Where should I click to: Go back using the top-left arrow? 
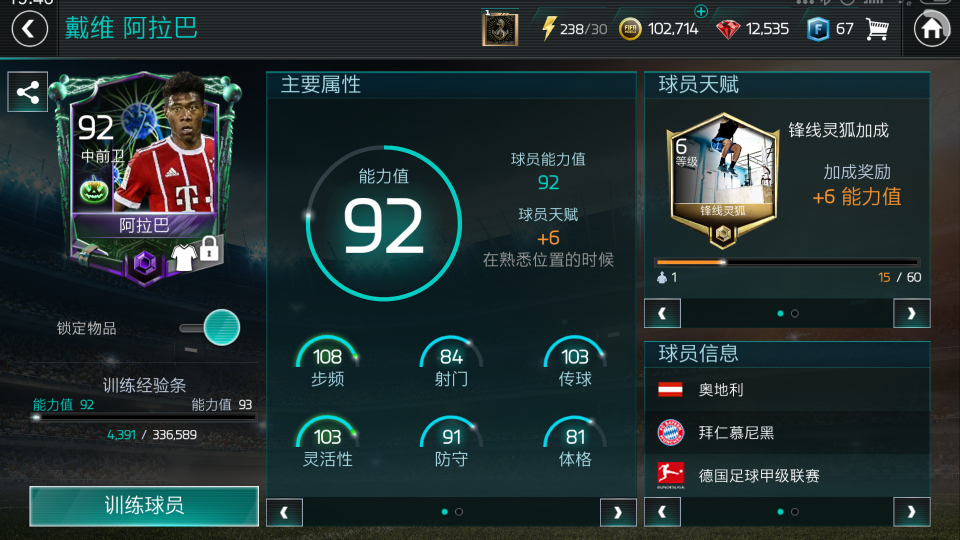point(29,29)
